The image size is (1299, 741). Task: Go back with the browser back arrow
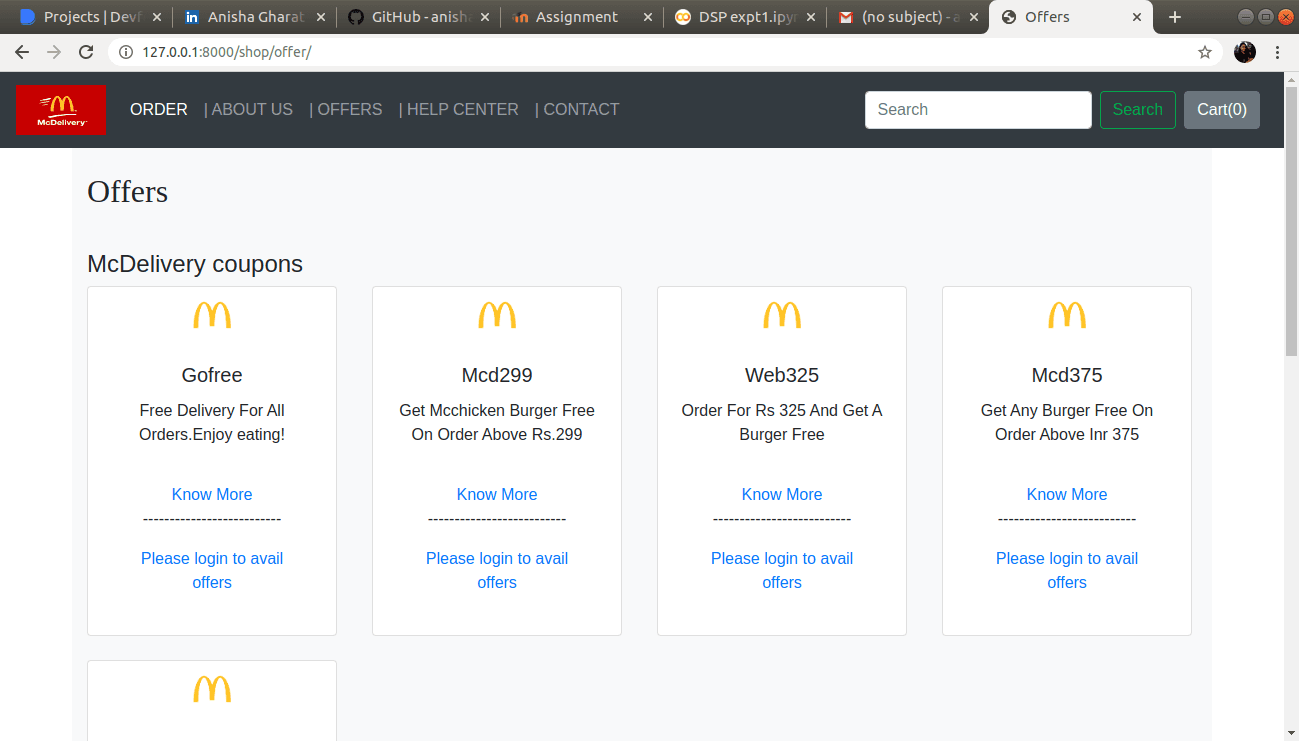[x=22, y=52]
